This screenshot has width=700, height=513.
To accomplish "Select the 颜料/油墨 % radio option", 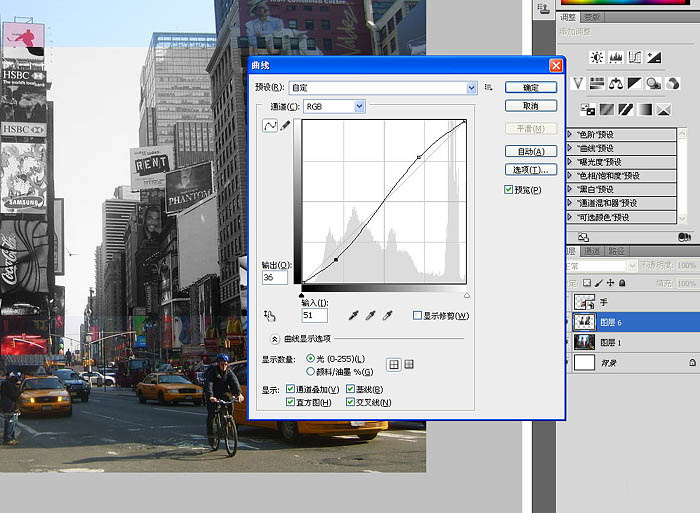I will click(310, 371).
